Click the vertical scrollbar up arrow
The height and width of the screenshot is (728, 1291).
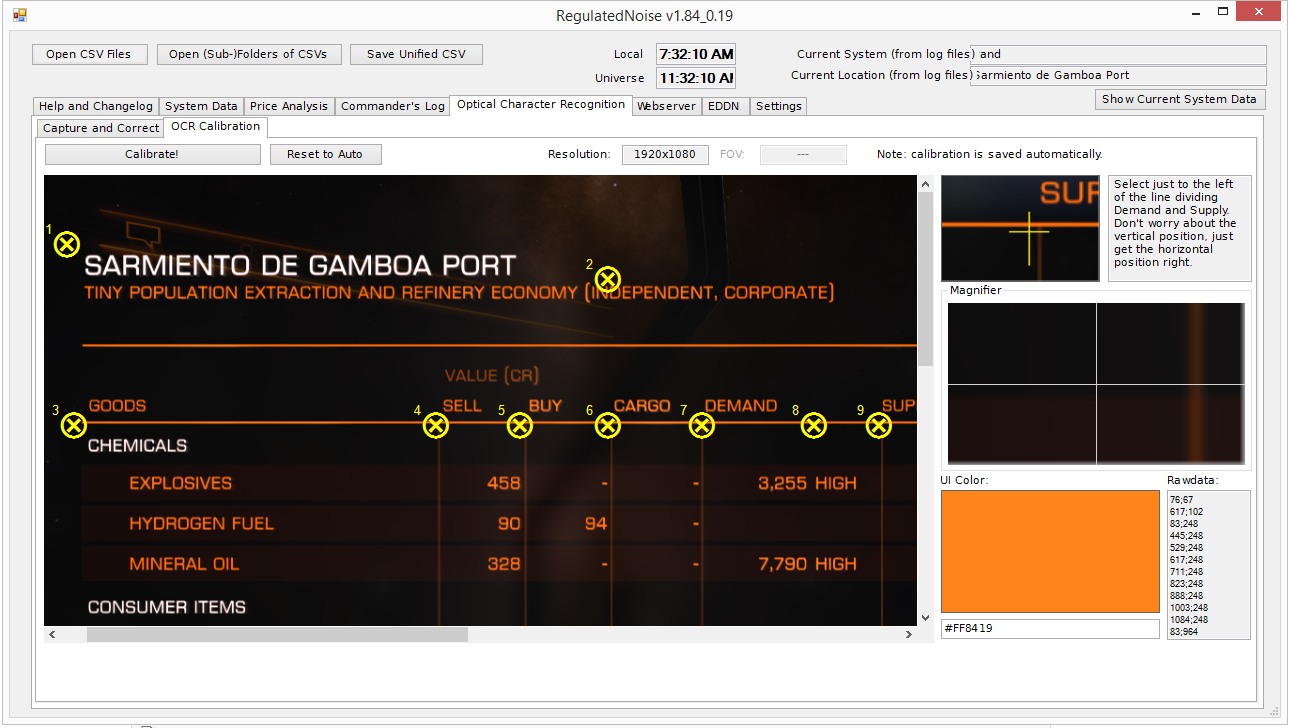click(925, 184)
